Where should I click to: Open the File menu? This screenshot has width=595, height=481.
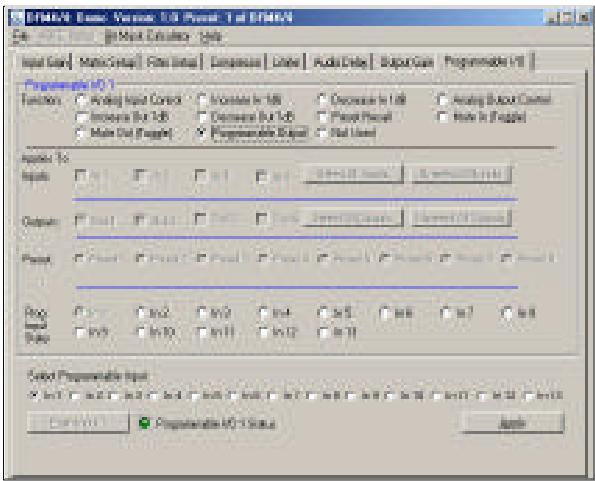point(20,36)
